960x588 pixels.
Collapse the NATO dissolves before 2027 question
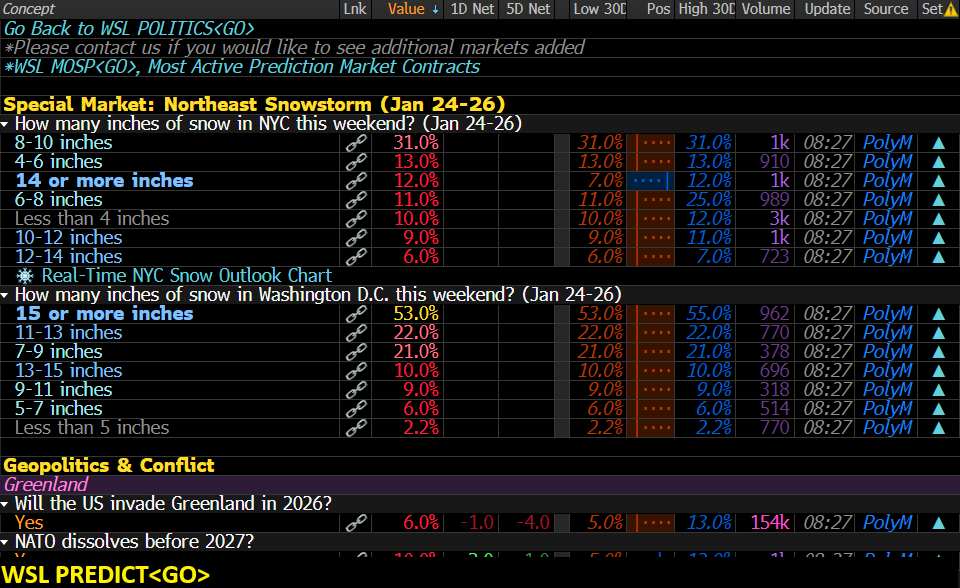coord(5,543)
